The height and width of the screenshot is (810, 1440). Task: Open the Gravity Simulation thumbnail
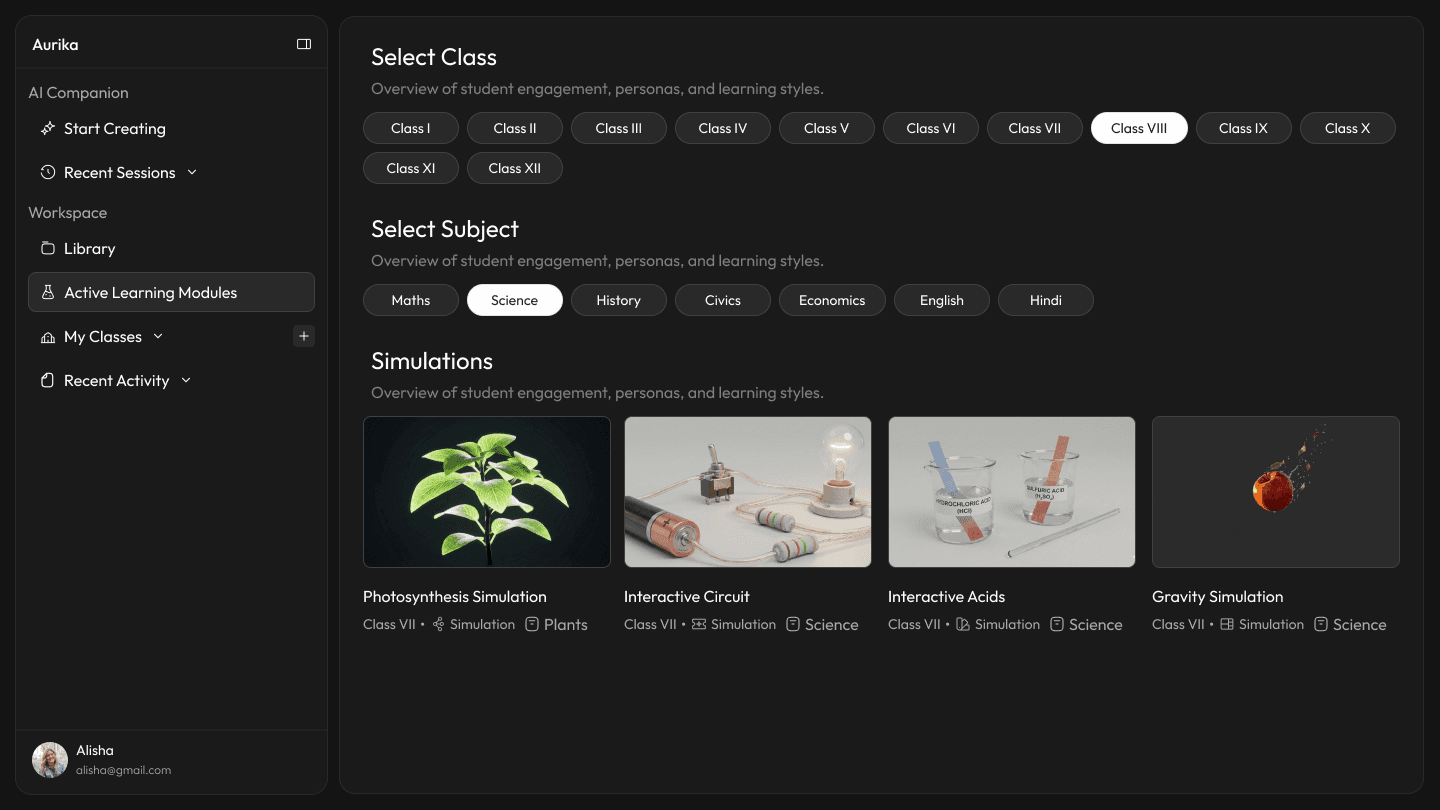1275,491
